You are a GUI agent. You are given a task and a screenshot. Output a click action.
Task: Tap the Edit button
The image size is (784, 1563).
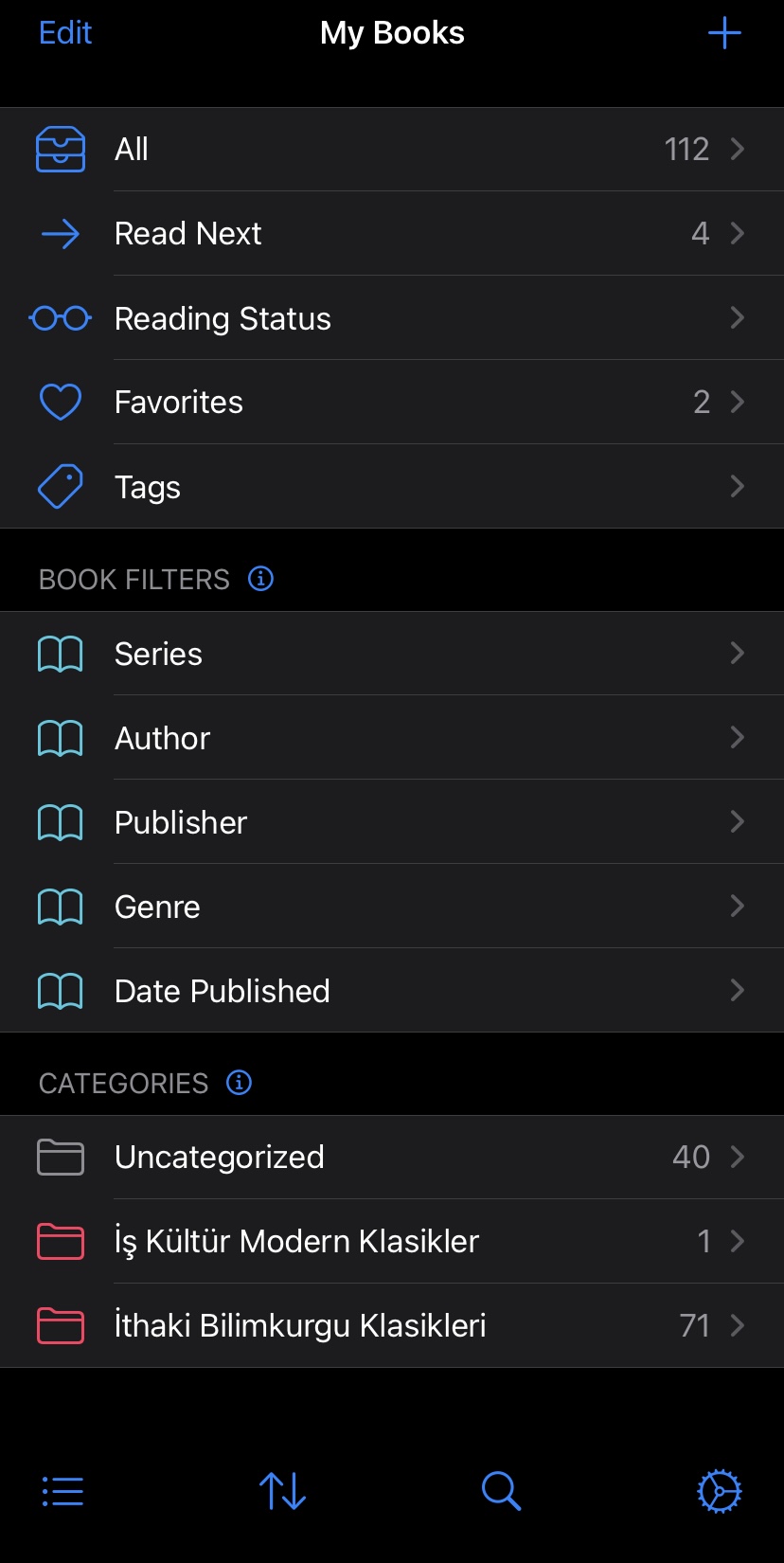click(x=65, y=33)
